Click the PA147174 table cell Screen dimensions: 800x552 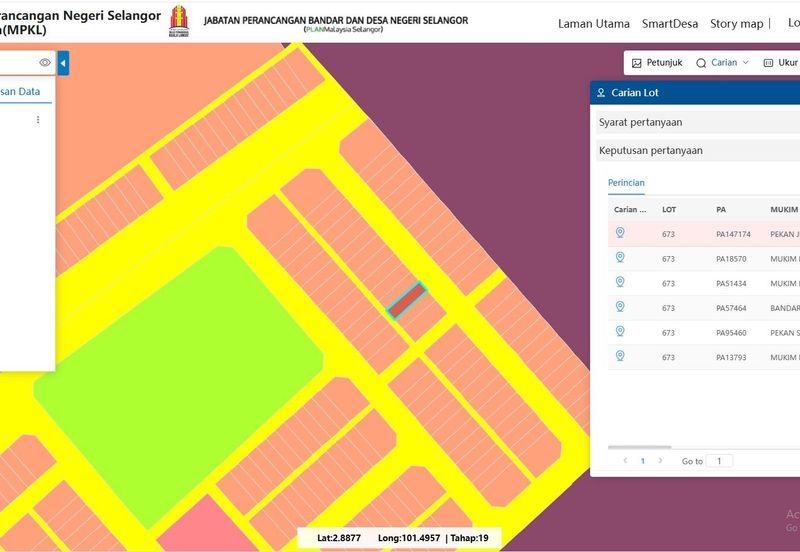coord(733,234)
